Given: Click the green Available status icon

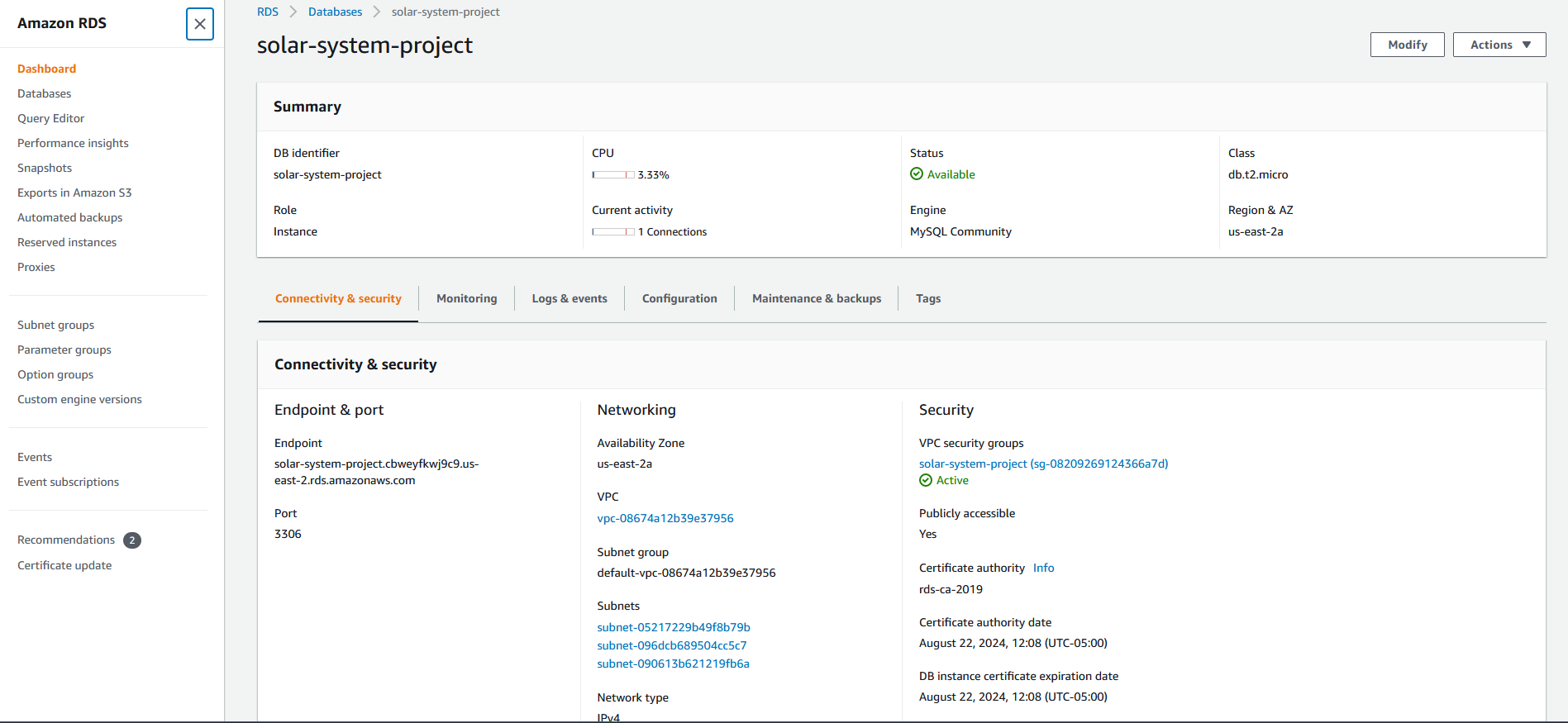Looking at the screenshot, I should coord(917,174).
